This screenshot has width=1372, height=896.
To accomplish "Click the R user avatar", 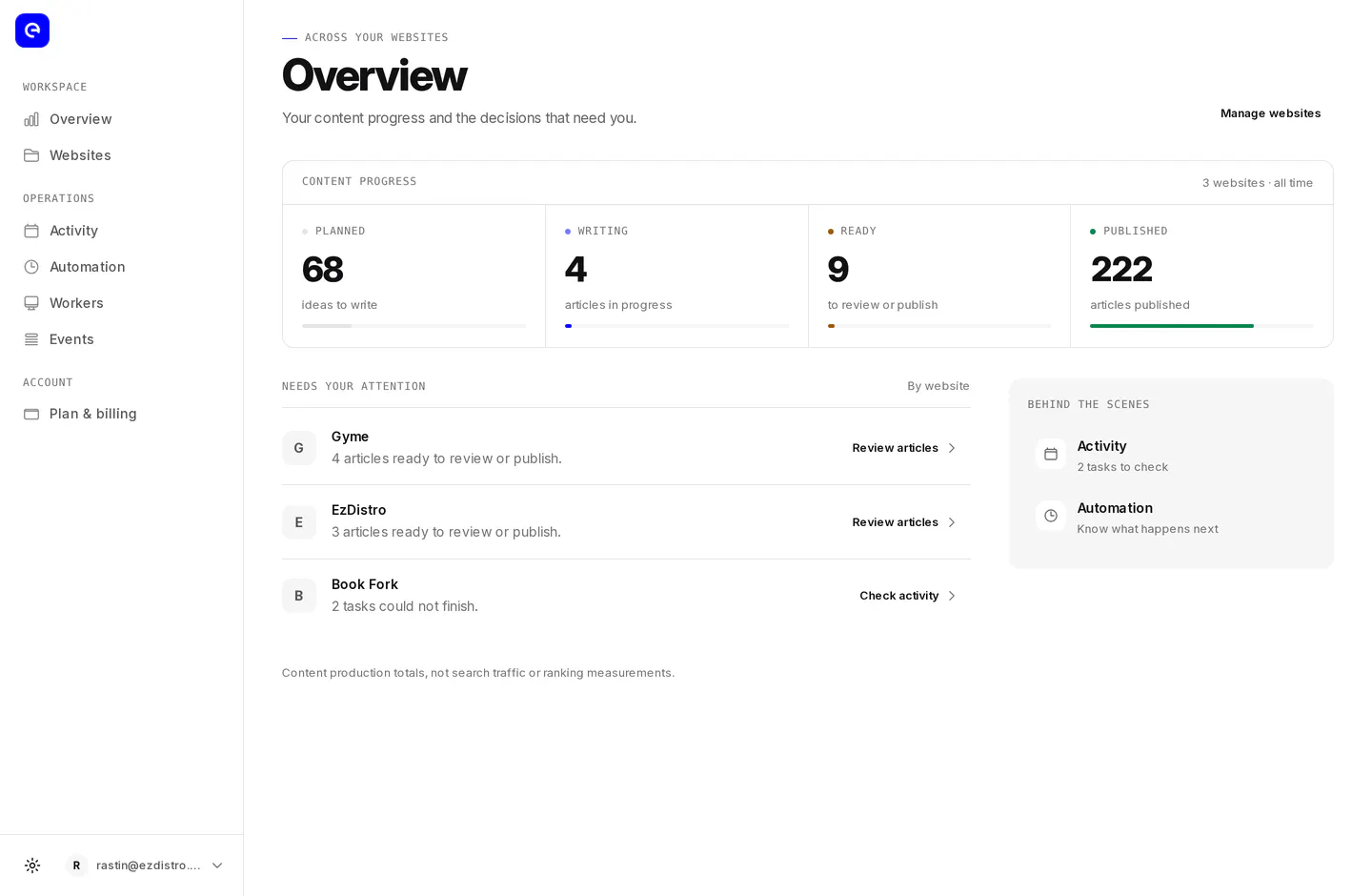I will tap(77, 865).
